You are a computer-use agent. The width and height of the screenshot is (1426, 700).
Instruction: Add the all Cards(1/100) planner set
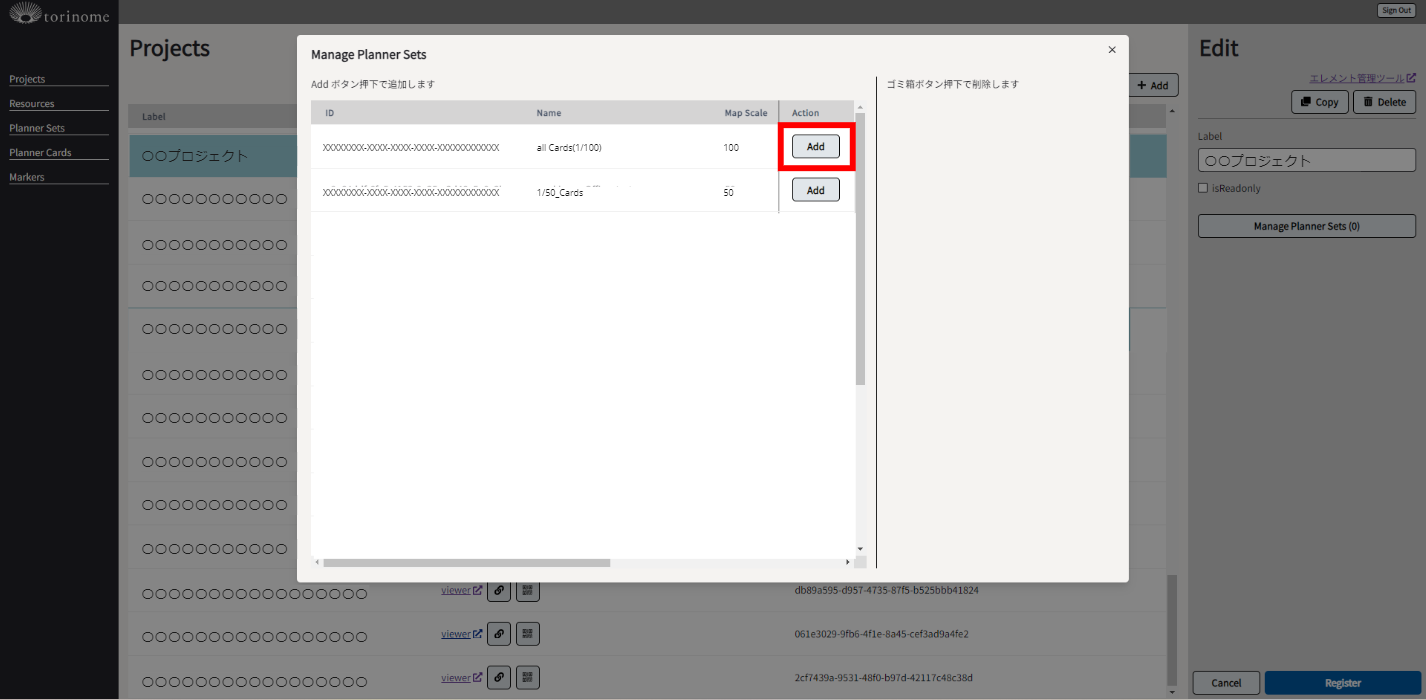pyautogui.click(x=815, y=147)
